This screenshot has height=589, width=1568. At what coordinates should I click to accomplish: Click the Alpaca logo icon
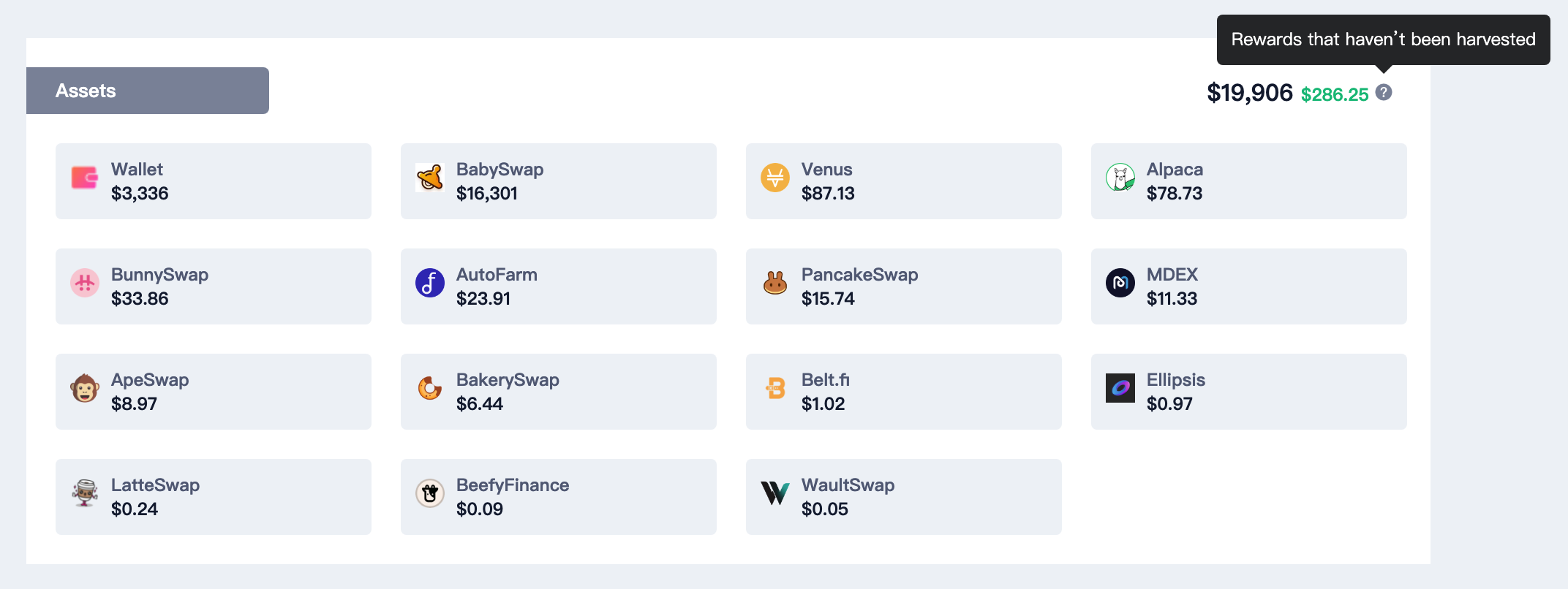coord(1120,178)
